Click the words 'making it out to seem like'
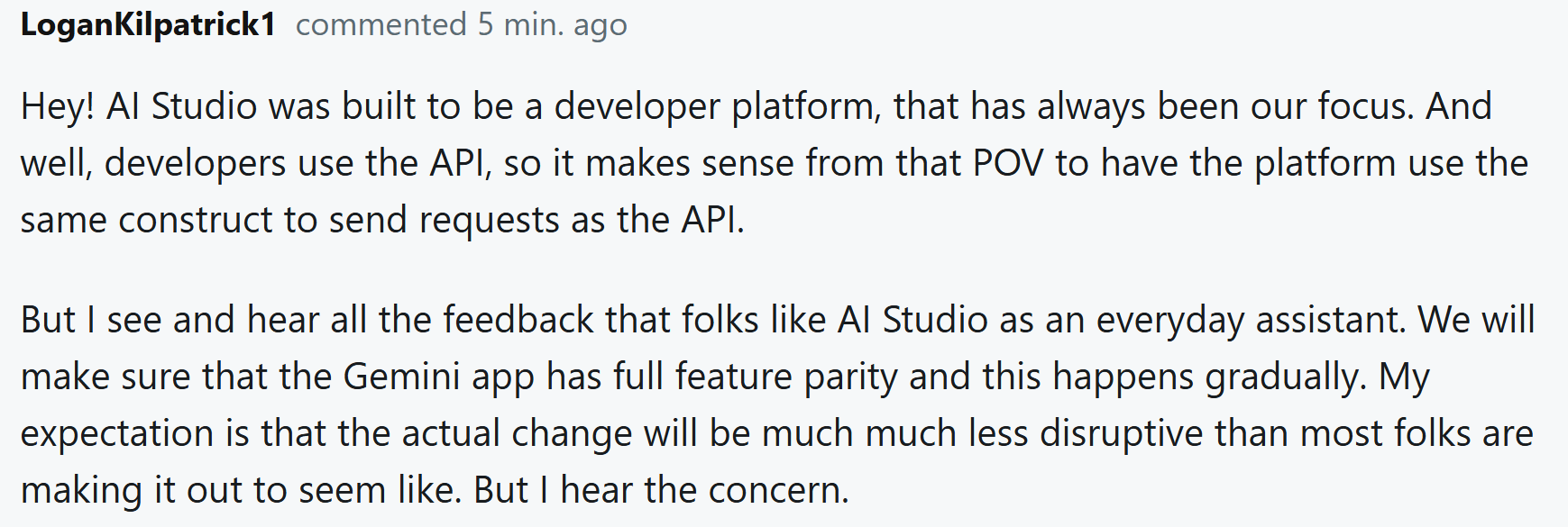This screenshot has width=1568, height=527. point(241,491)
